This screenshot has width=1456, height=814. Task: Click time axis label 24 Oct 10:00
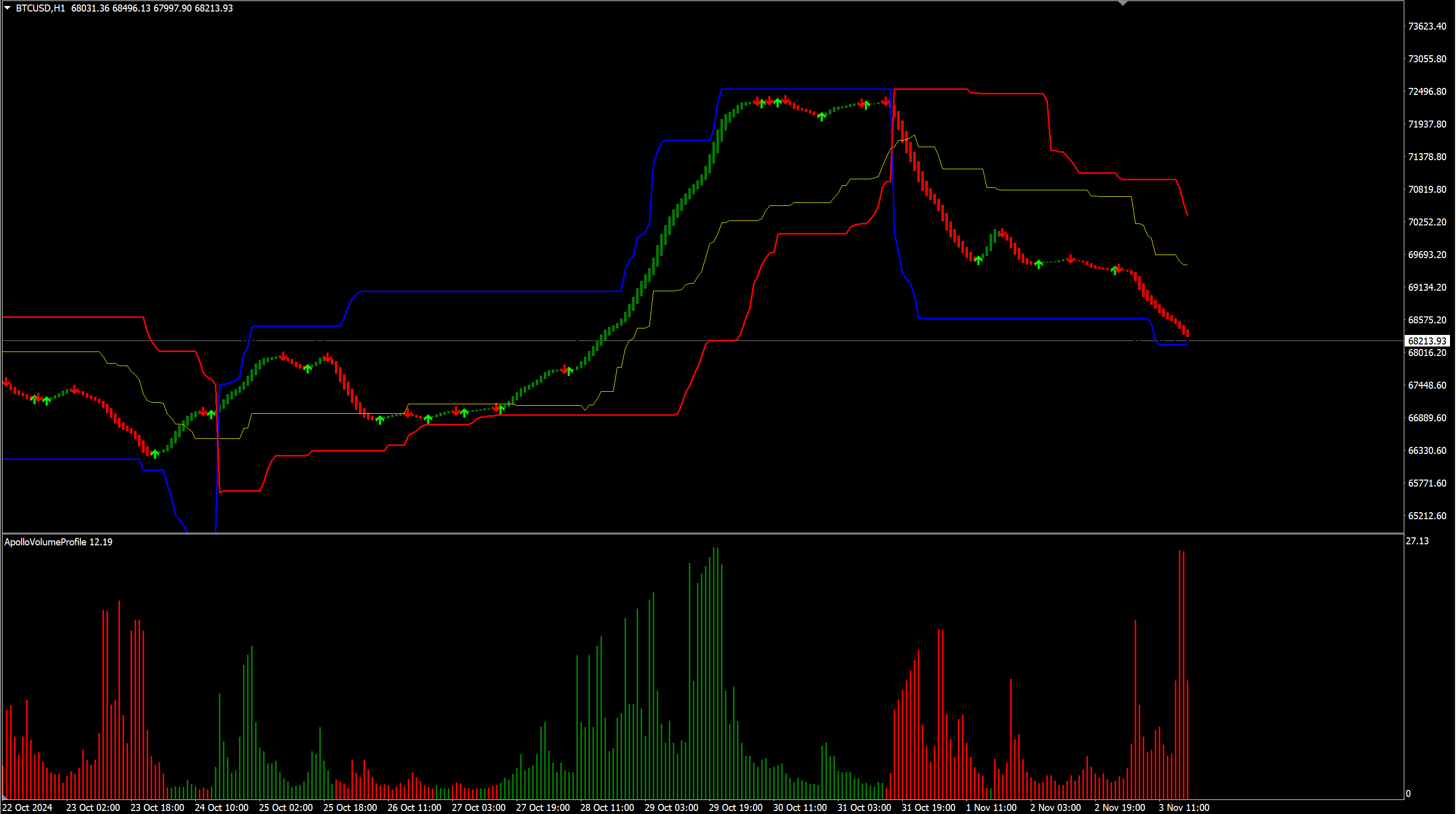pyautogui.click(x=221, y=807)
